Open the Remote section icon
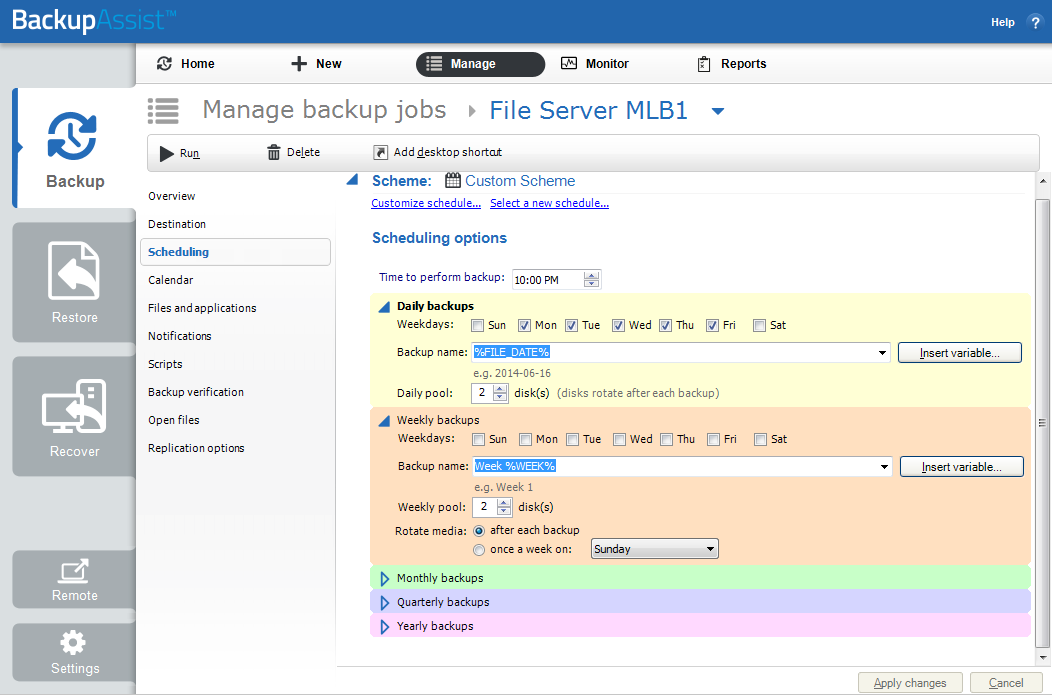 (74, 570)
